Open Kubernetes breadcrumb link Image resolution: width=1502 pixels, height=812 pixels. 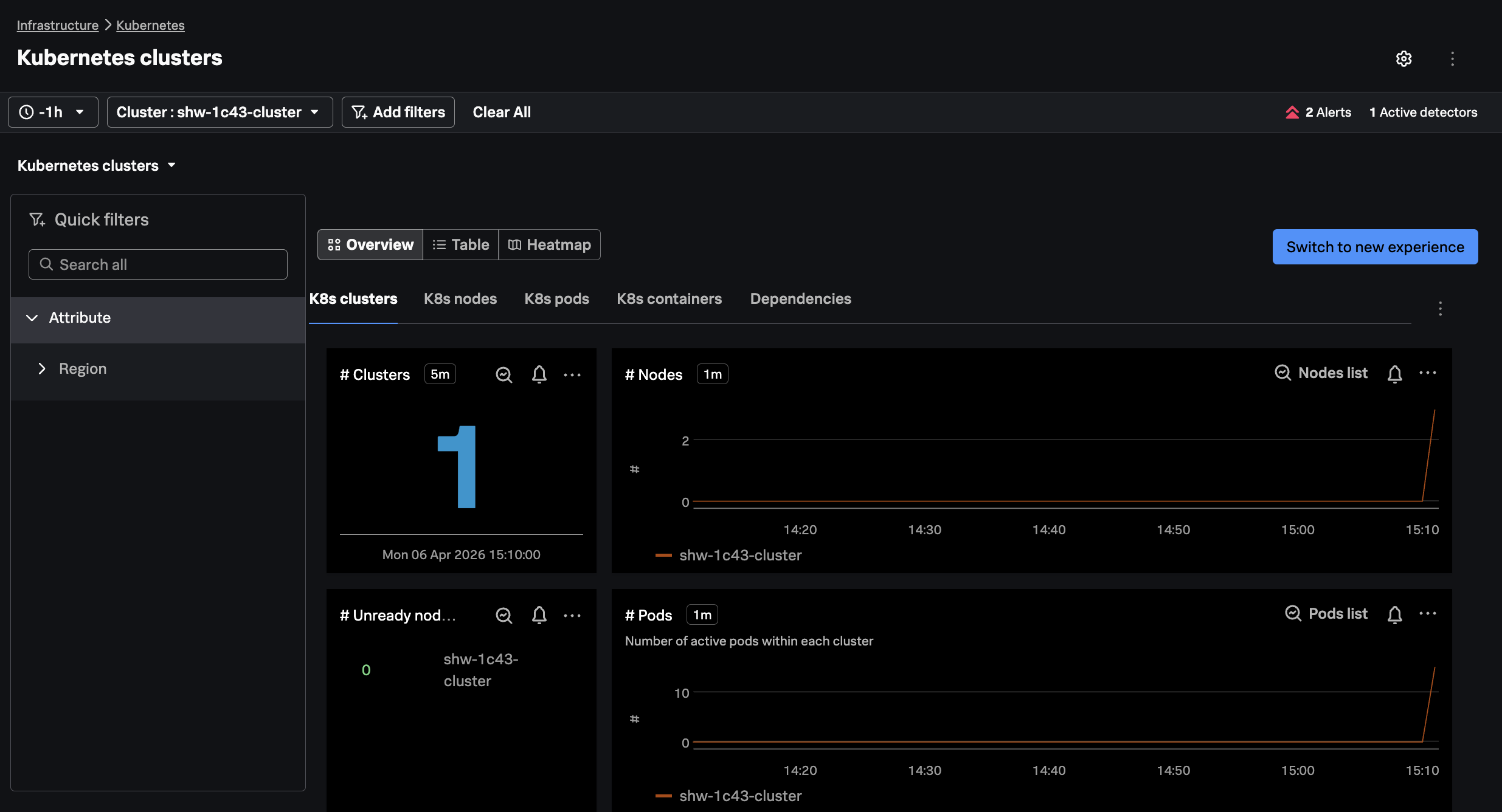click(x=150, y=25)
